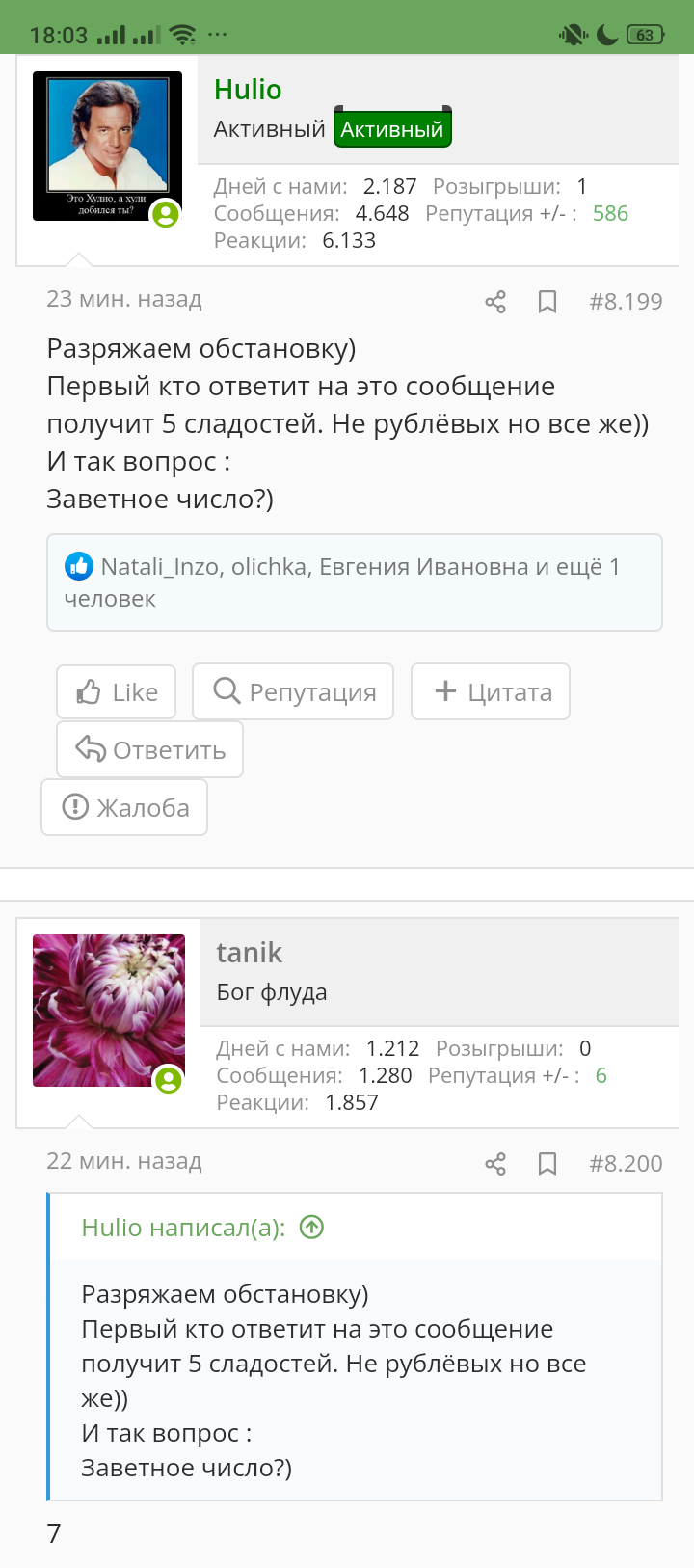694x1568 pixels.
Task: Click the blue like reaction icon
Action: [x=79, y=566]
